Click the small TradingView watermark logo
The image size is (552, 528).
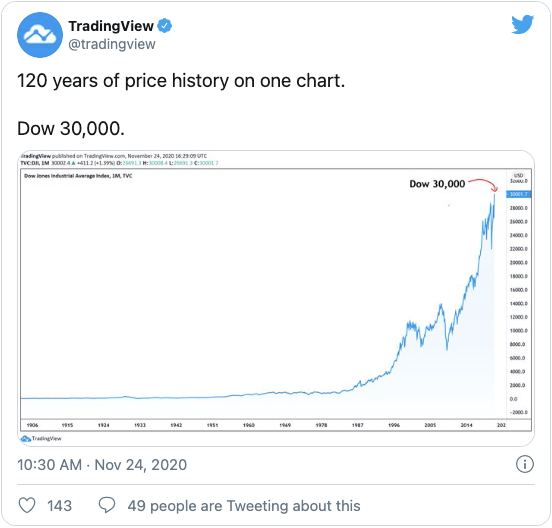pyautogui.click(x=41, y=439)
